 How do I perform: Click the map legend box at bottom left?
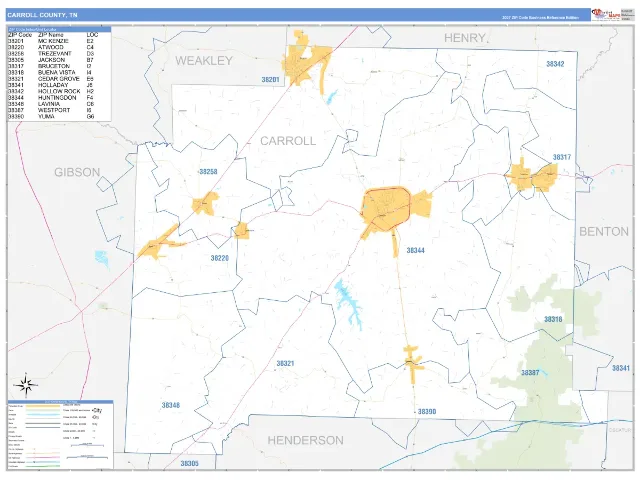coord(60,434)
